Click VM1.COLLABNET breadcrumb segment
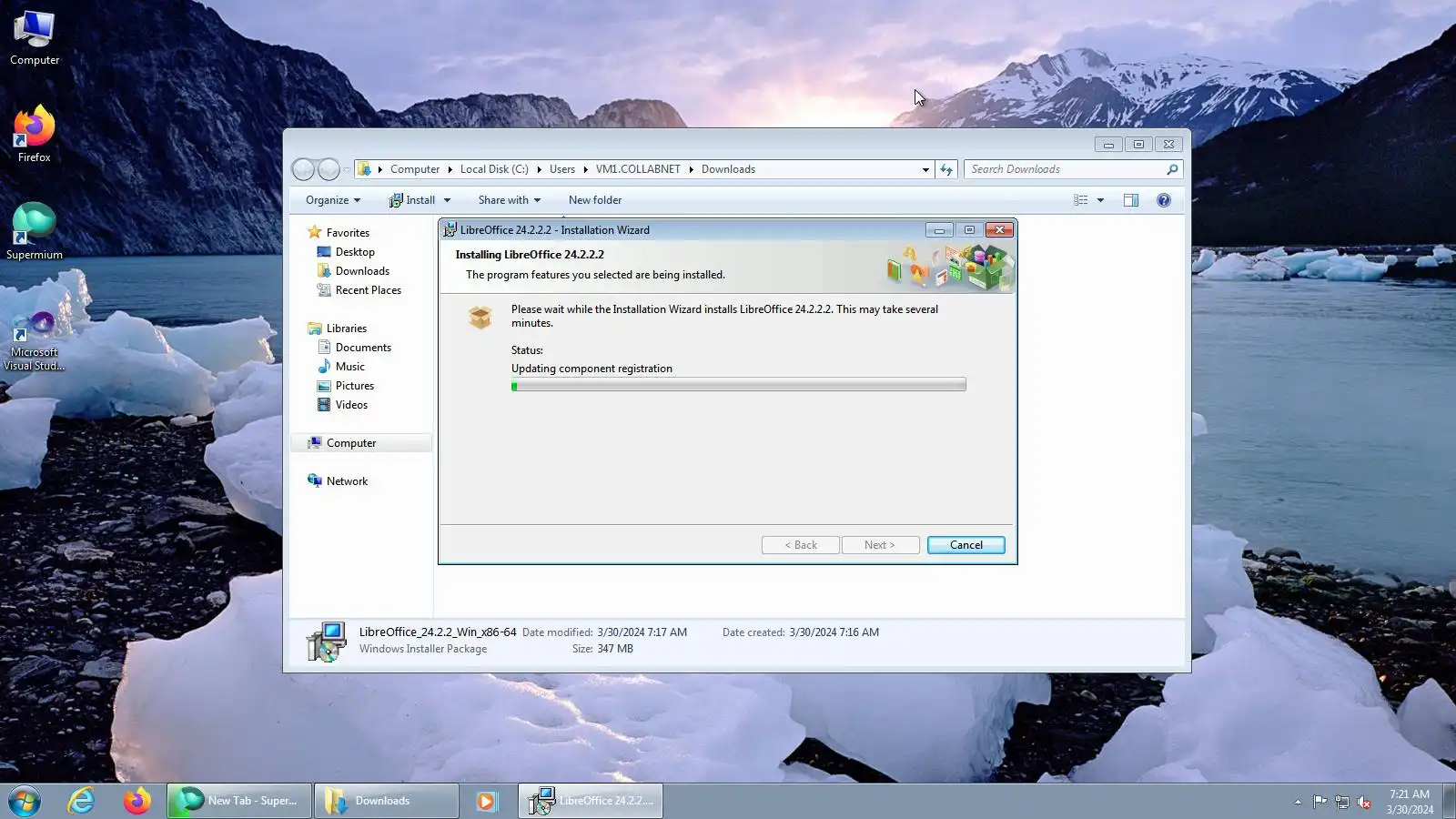Screen dimensions: 1456x819 638,169
